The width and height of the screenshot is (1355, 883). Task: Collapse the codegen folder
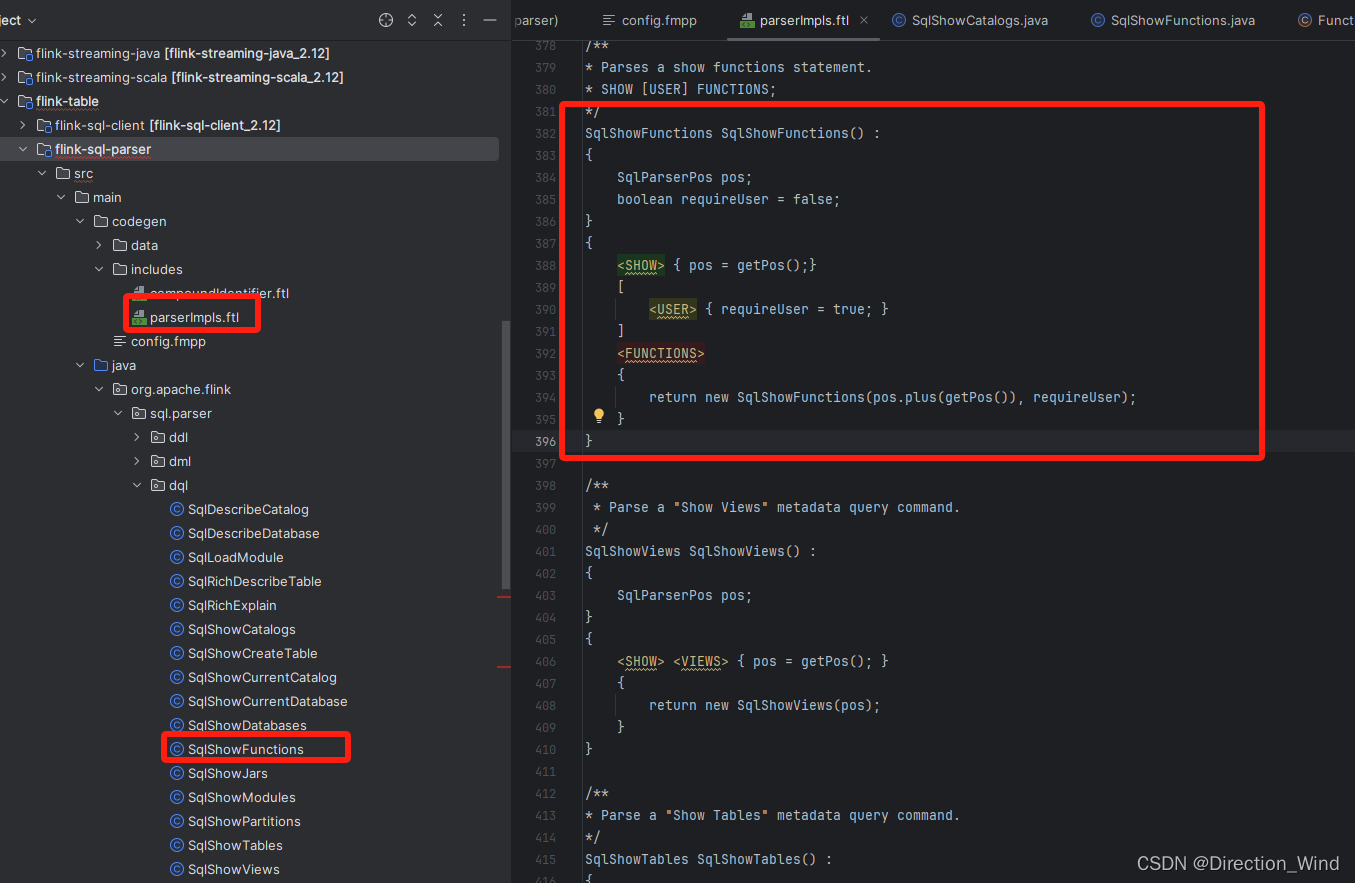coord(80,221)
